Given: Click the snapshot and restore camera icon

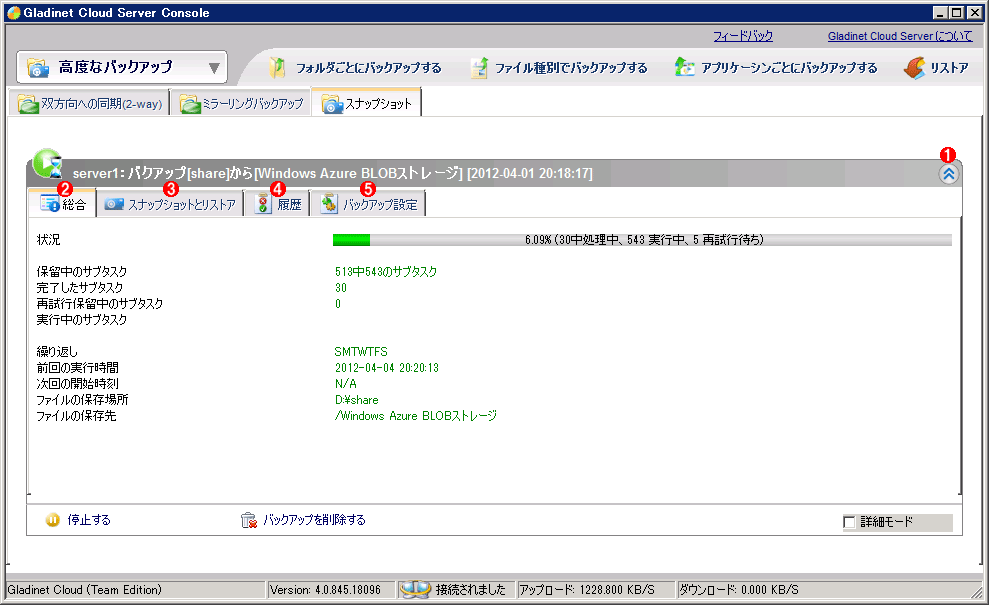Looking at the screenshot, I should coord(114,204).
